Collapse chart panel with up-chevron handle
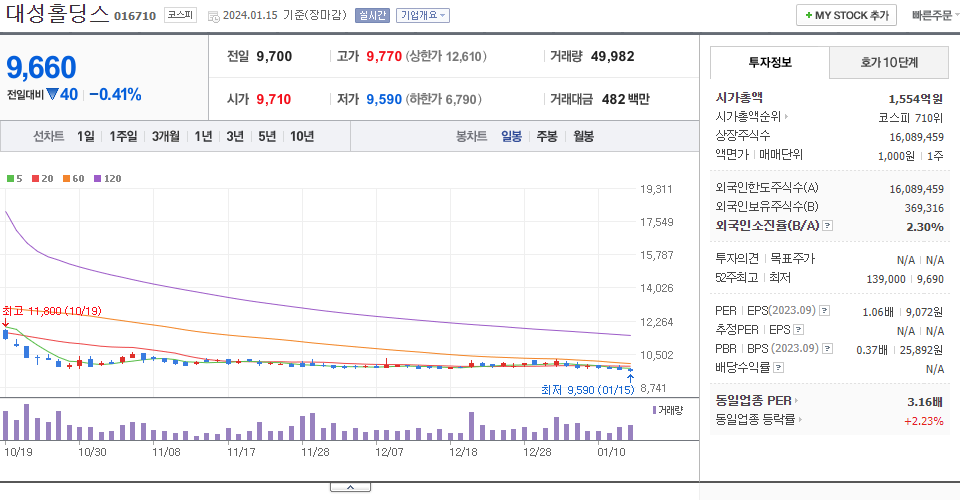 coord(350,487)
